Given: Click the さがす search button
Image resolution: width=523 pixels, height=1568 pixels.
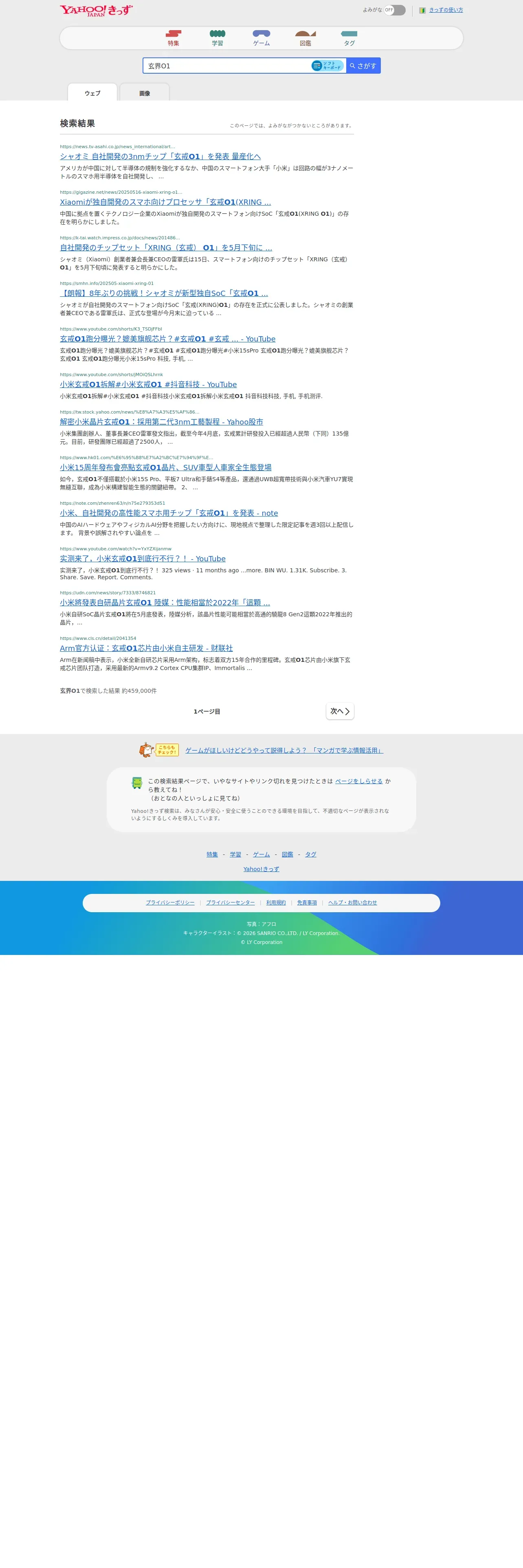Looking at the screenshot, I should tap(363, 66).
